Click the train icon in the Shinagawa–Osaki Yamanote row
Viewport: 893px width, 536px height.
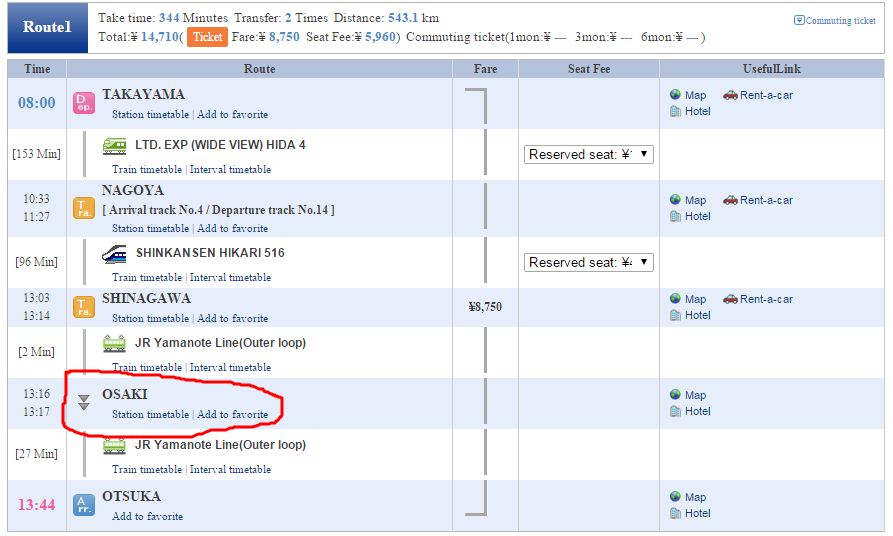114,343
